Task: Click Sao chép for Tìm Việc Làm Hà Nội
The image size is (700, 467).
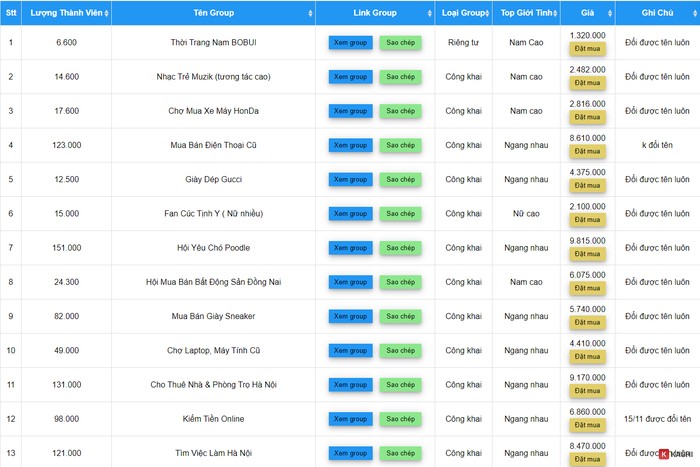Action: [x=400, y=453]
